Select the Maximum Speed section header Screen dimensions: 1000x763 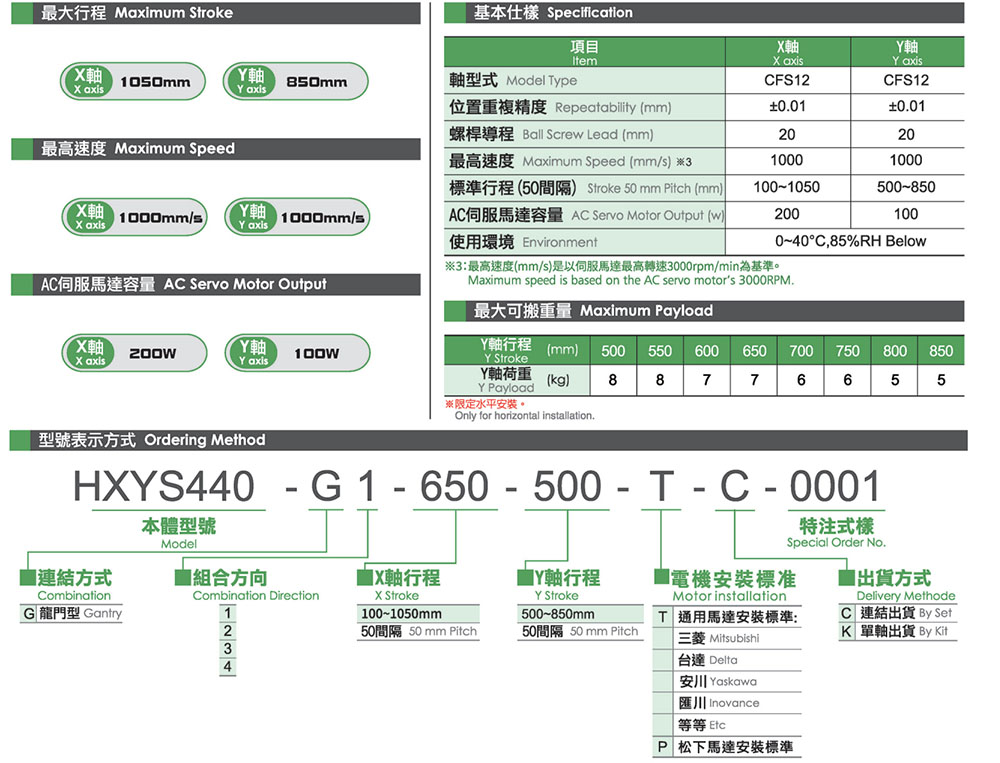coord(216,149)
